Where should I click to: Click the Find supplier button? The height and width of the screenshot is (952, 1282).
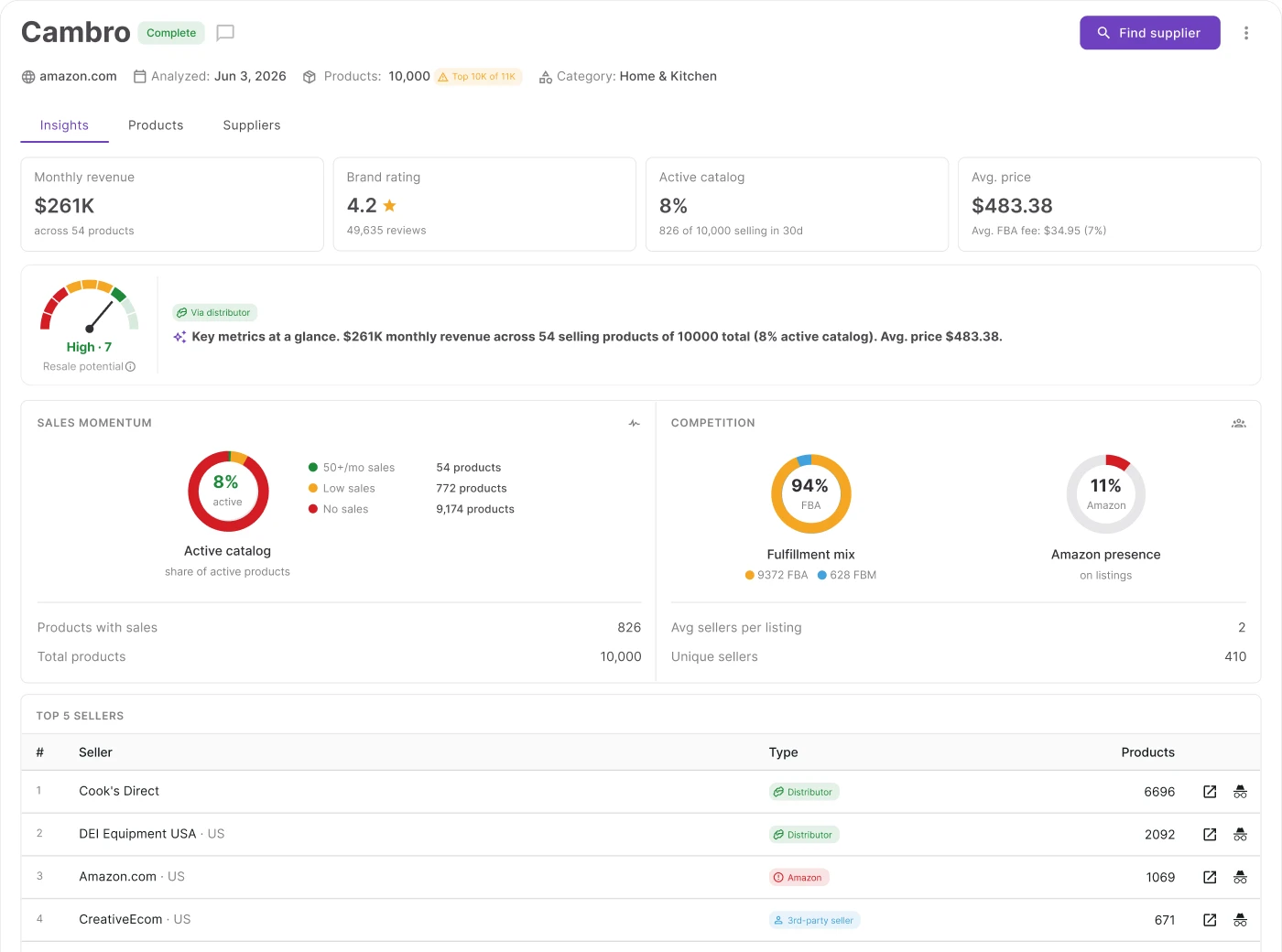(1150, 33)
